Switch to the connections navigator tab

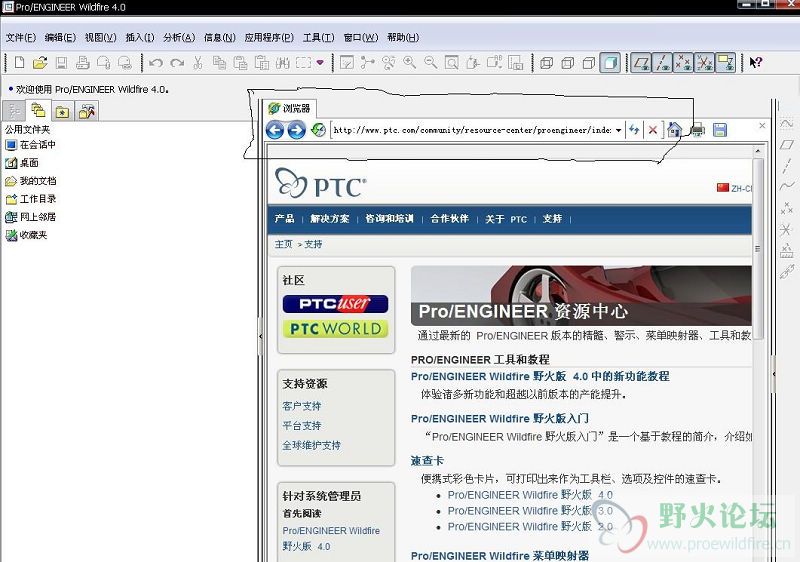point(87,111)
